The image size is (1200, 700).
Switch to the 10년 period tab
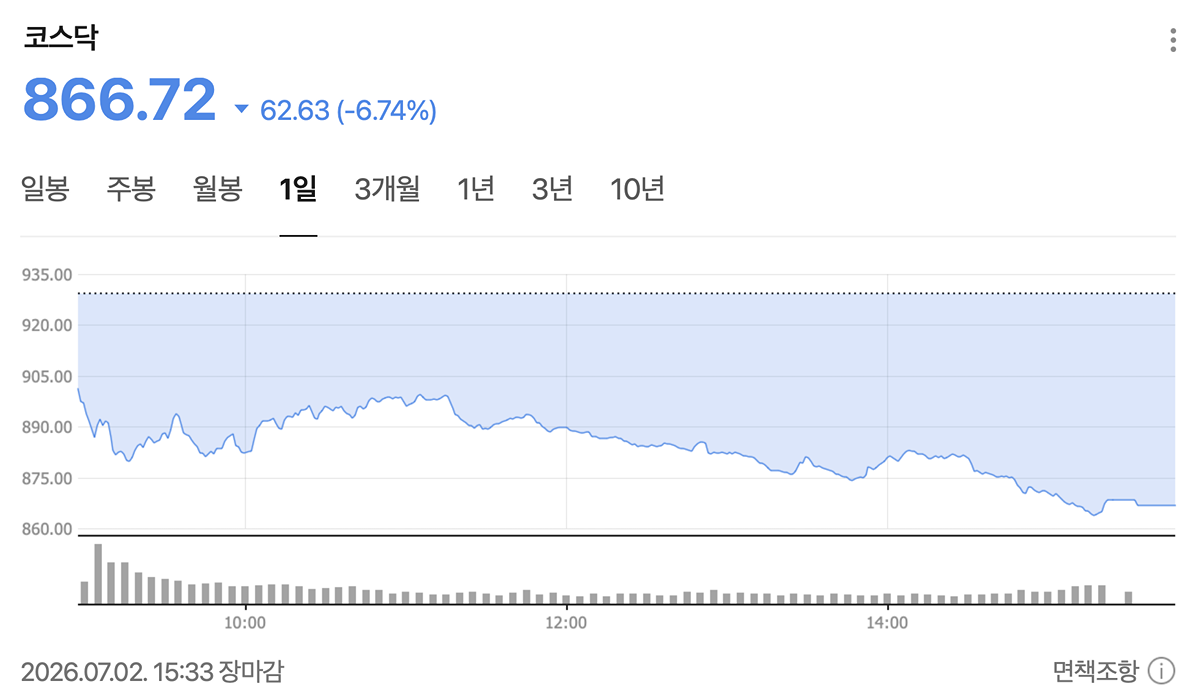637,189
